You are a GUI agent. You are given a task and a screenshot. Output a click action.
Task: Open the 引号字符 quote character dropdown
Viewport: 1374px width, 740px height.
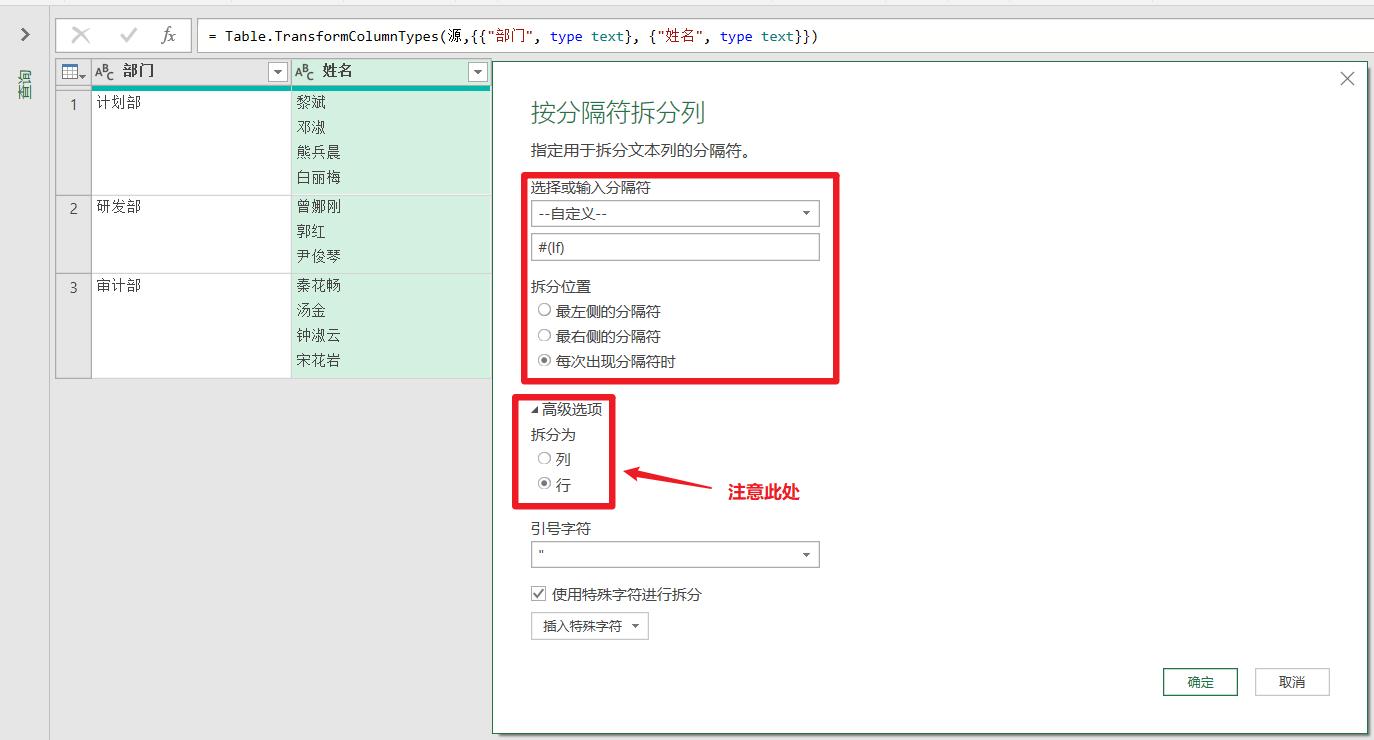pos(805,554)
